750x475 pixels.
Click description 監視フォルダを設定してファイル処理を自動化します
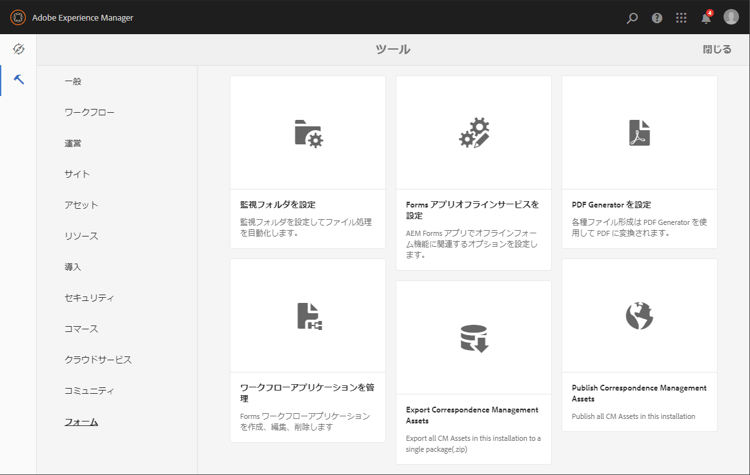coord(306,227)
